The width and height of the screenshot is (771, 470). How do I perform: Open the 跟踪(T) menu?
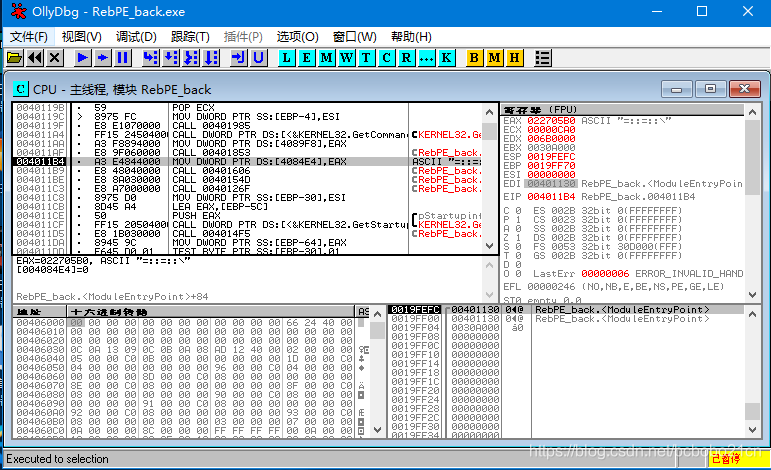[190, 37]
